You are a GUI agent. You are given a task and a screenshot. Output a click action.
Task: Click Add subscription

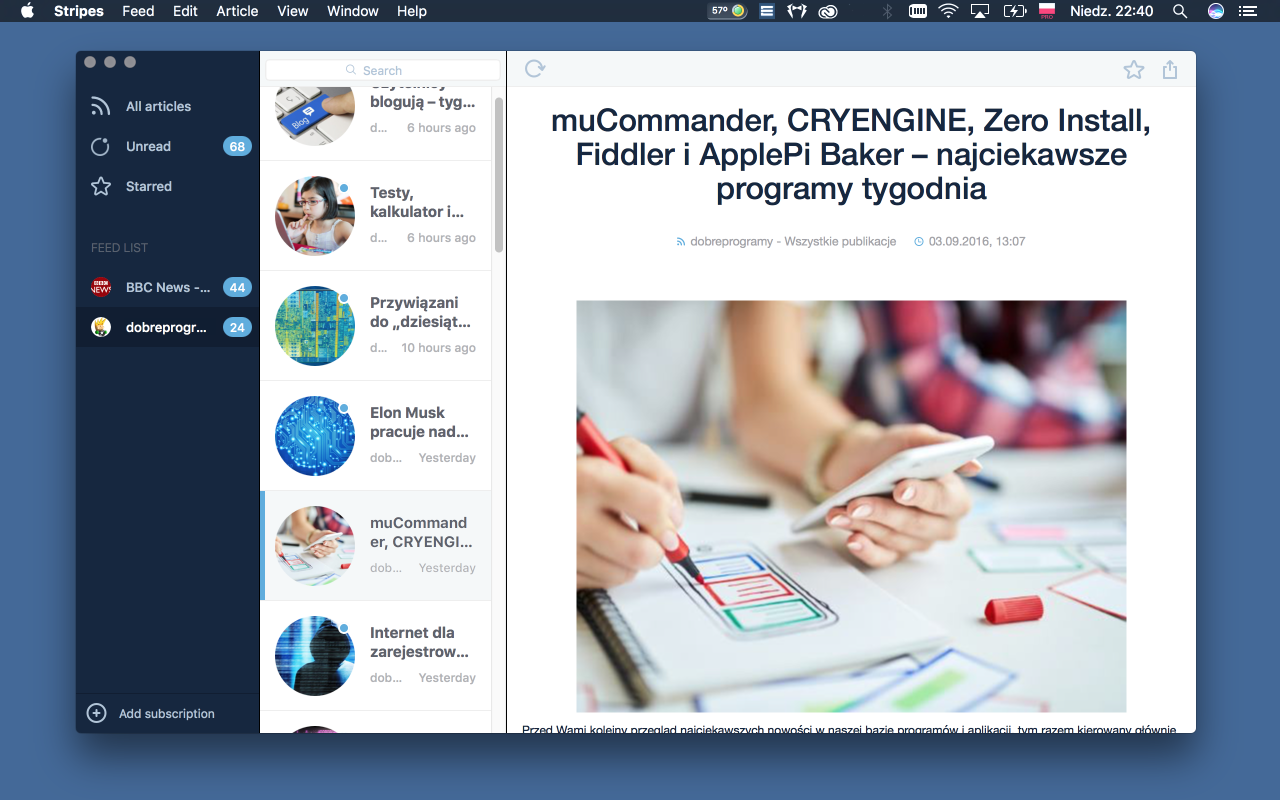point(167,713)
